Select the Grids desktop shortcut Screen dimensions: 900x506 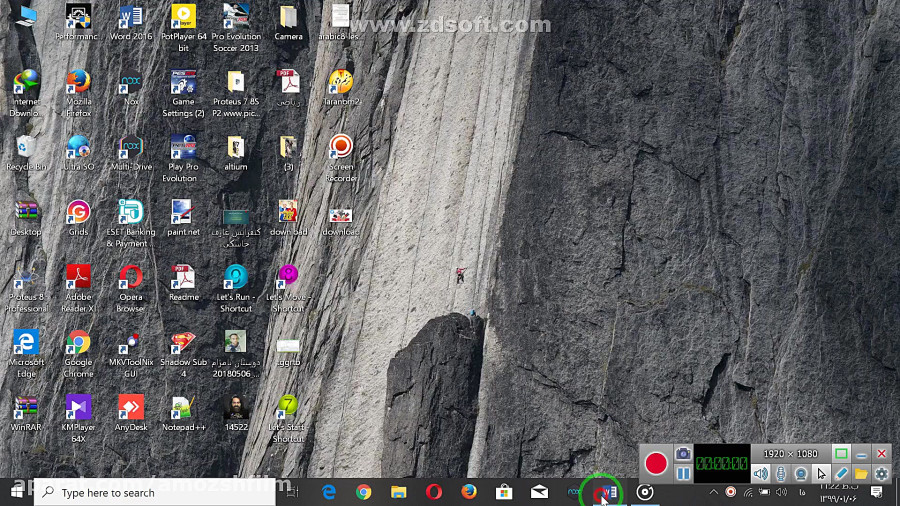(x=79, y=218)
